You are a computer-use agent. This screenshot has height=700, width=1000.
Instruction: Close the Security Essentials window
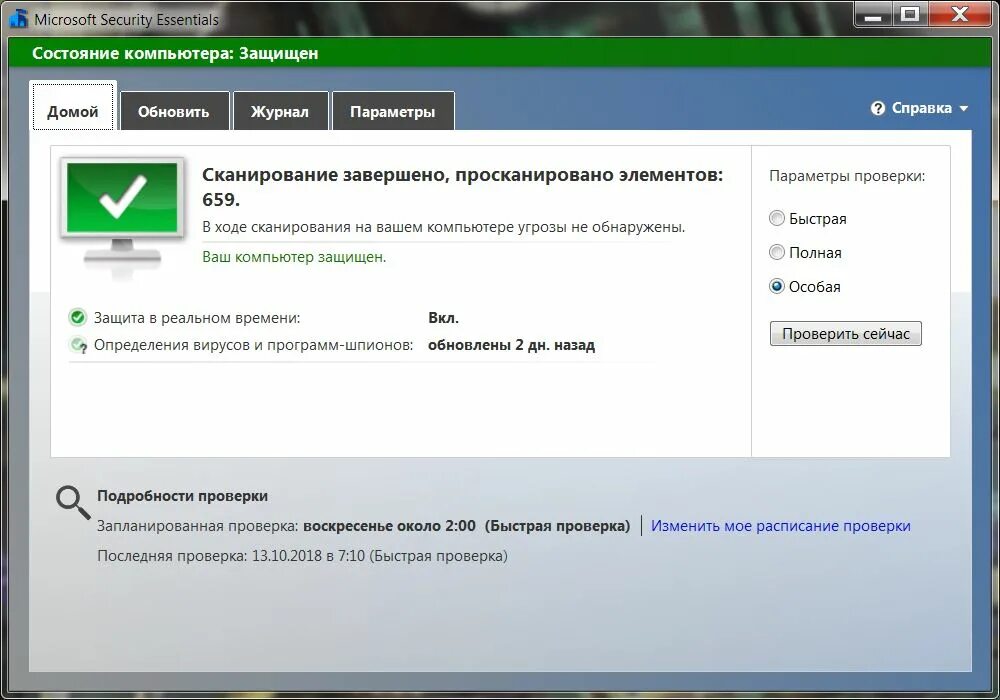[x=960, y=15]
